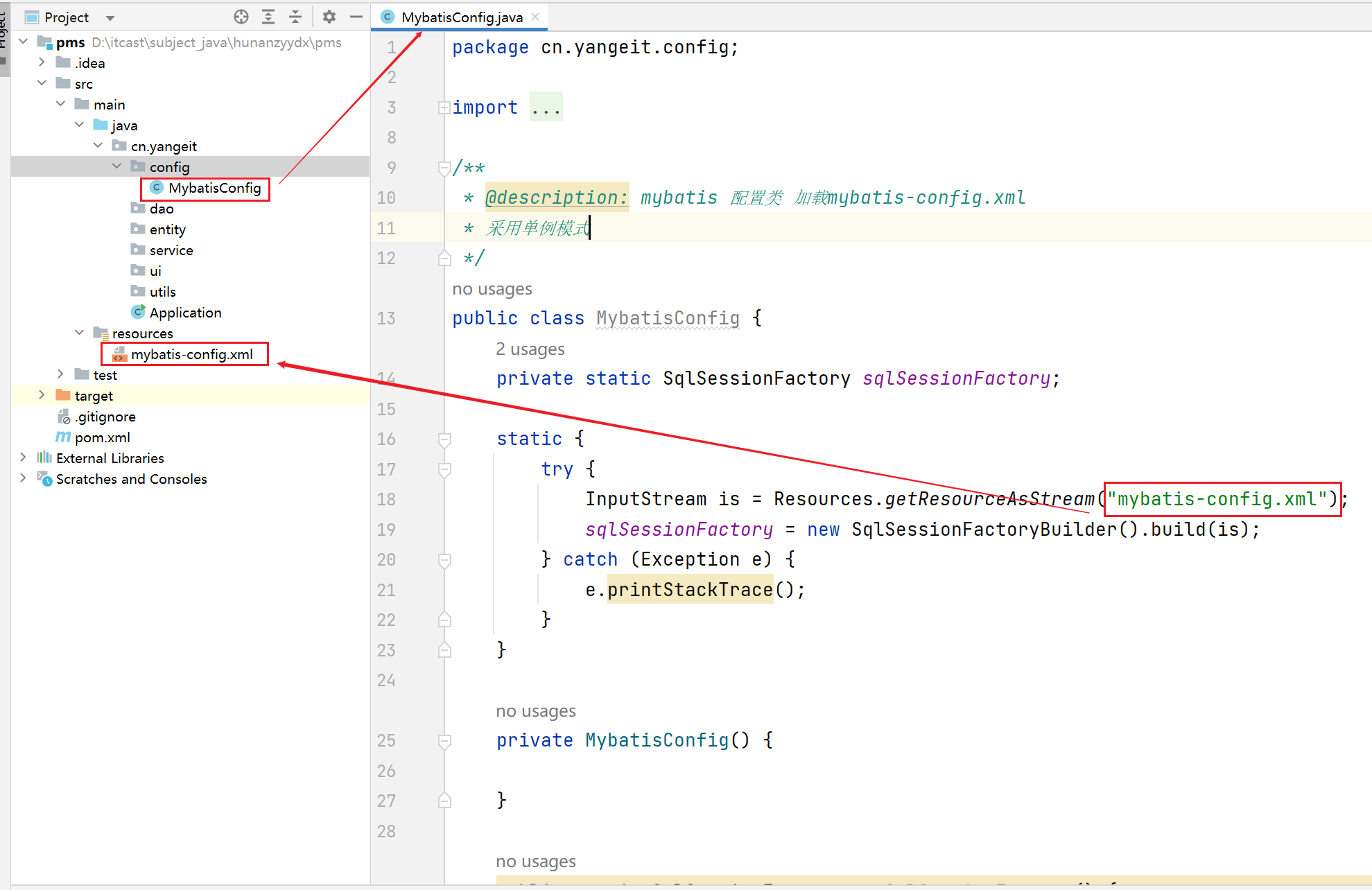
Task: Fold the static block at line 16
Action: [x=444, y=439]
